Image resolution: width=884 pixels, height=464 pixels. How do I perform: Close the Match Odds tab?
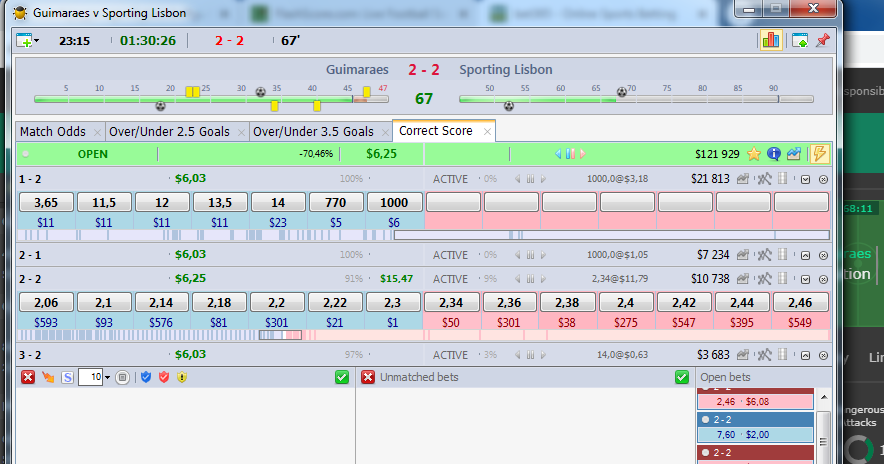(x=97, y=132)
